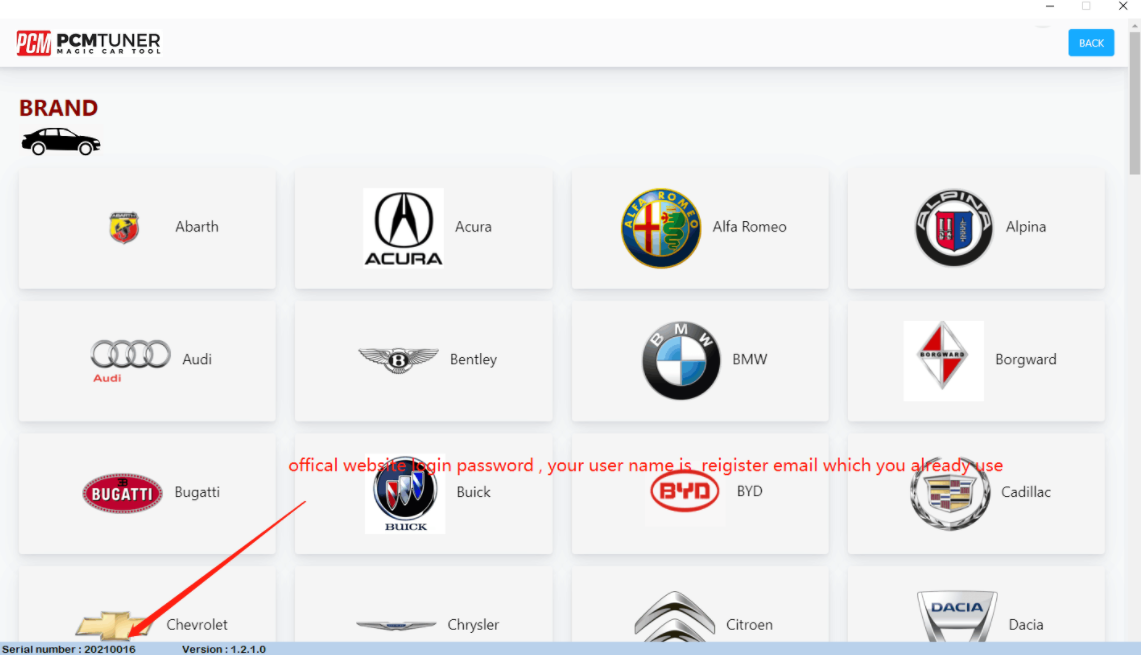Select the Chrysler wings logo
1142x655 pixels.
[x=396, y=625]
